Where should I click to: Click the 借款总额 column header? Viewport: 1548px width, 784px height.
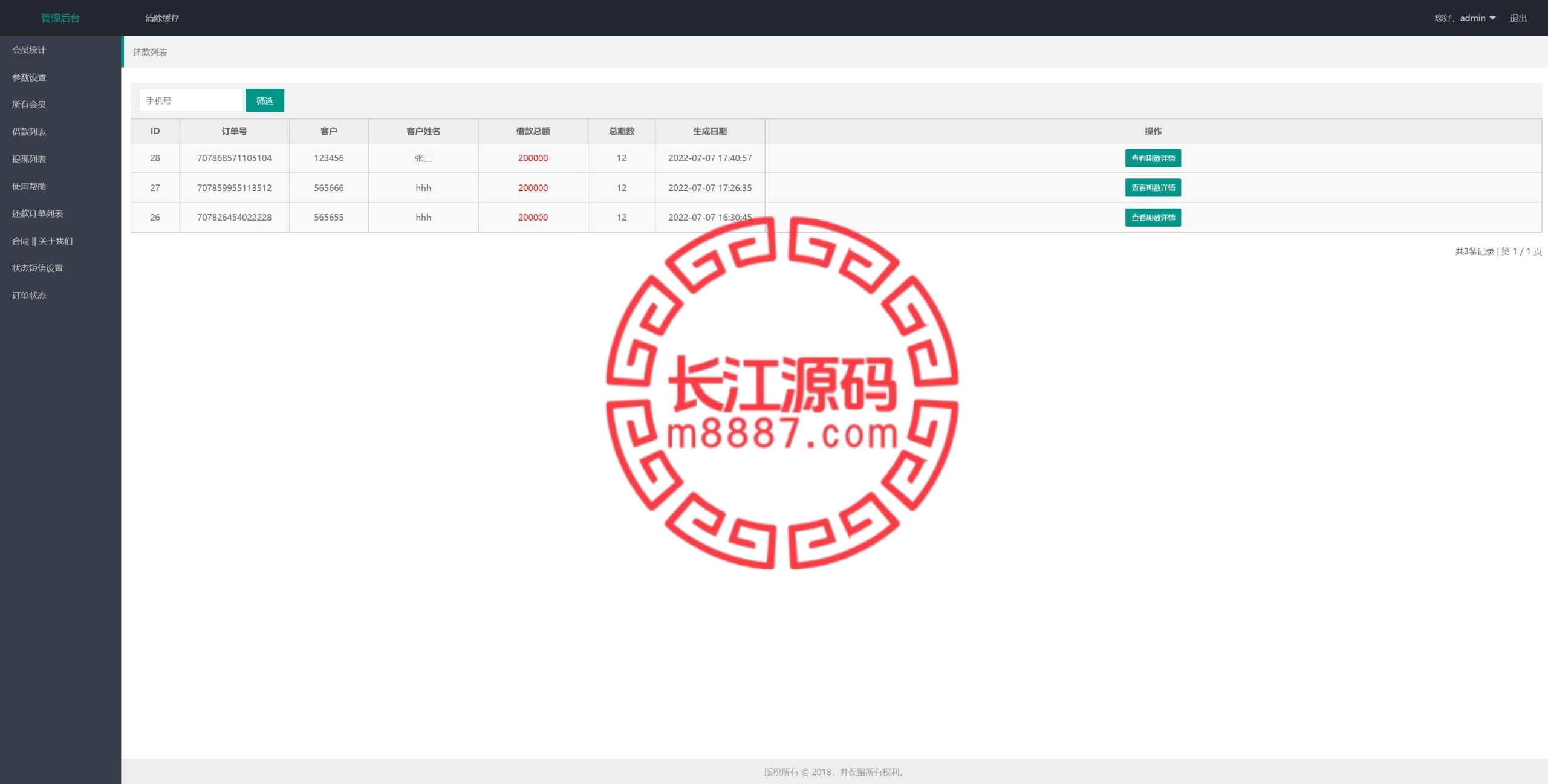533,131
